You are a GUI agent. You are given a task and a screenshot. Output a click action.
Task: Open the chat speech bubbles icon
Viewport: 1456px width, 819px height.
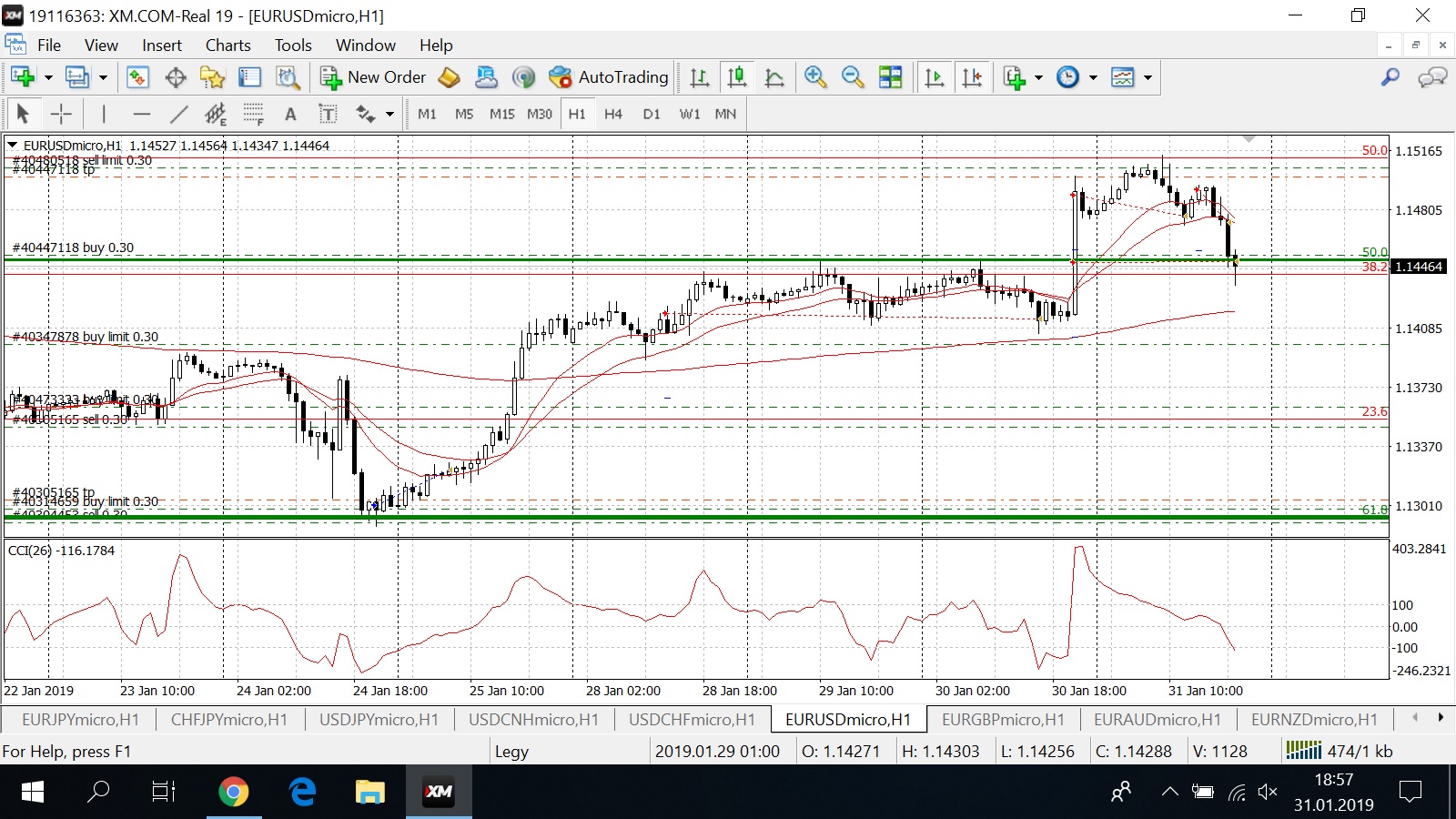click(1432, 77)
